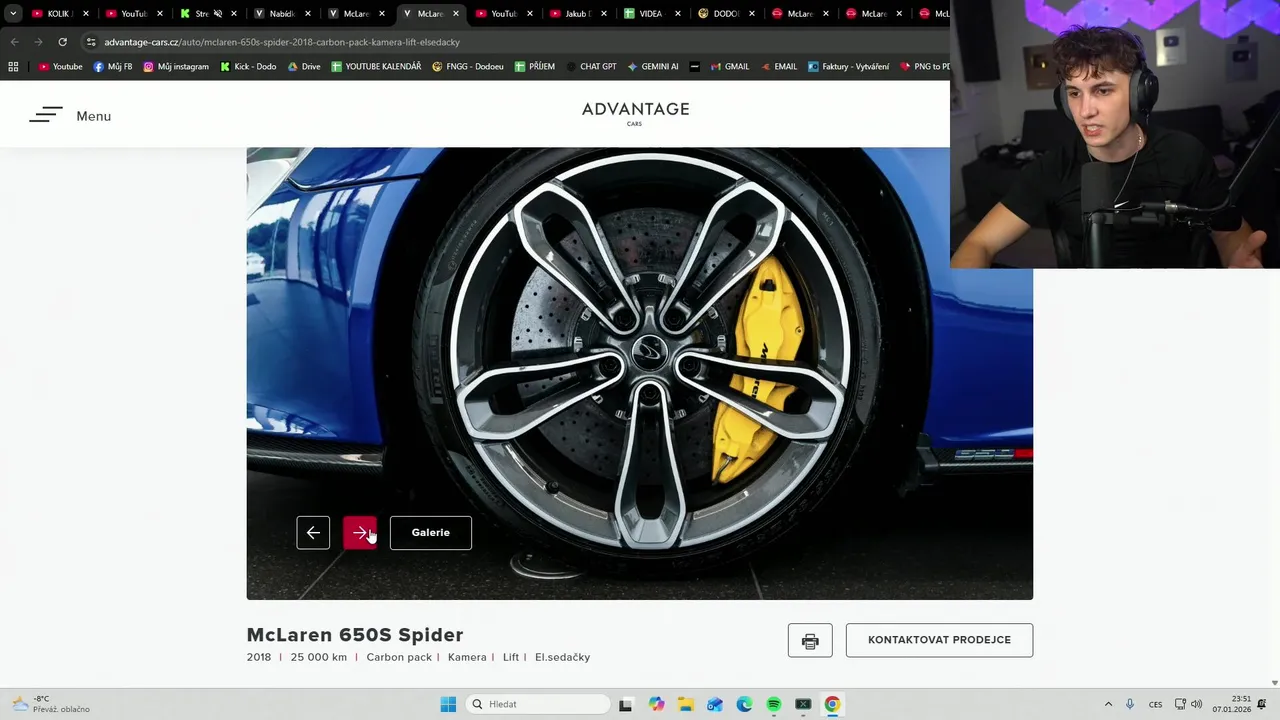The height and width of the screenshot is (720, 1280).
Task: Reload the page
Action: 62,42
